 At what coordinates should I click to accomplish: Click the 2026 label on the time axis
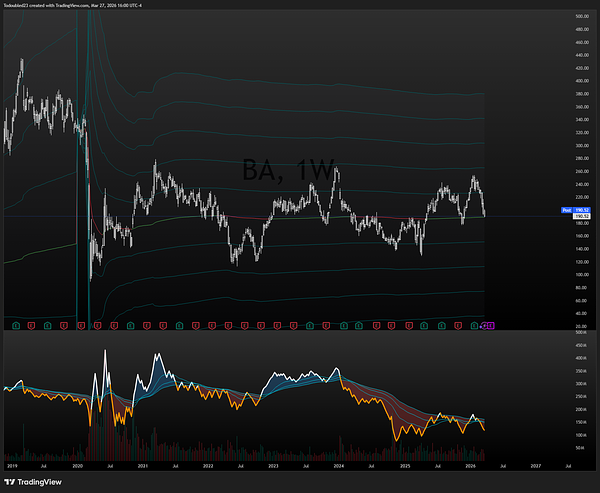[469, 465]
